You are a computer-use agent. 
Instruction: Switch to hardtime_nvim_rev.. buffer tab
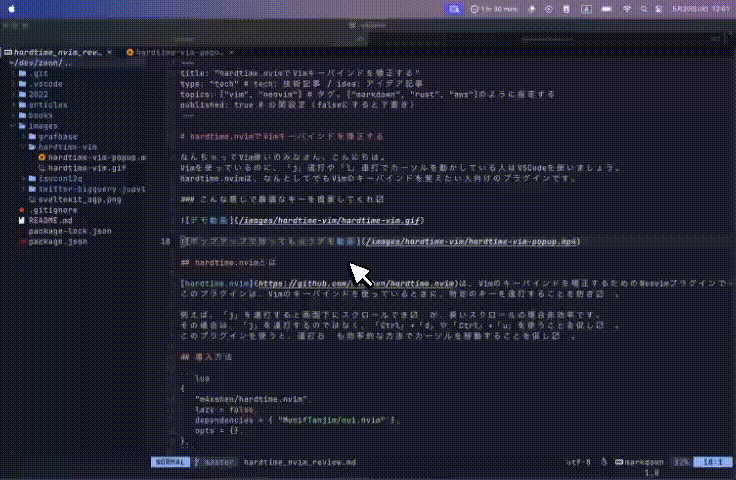[57, 53]
